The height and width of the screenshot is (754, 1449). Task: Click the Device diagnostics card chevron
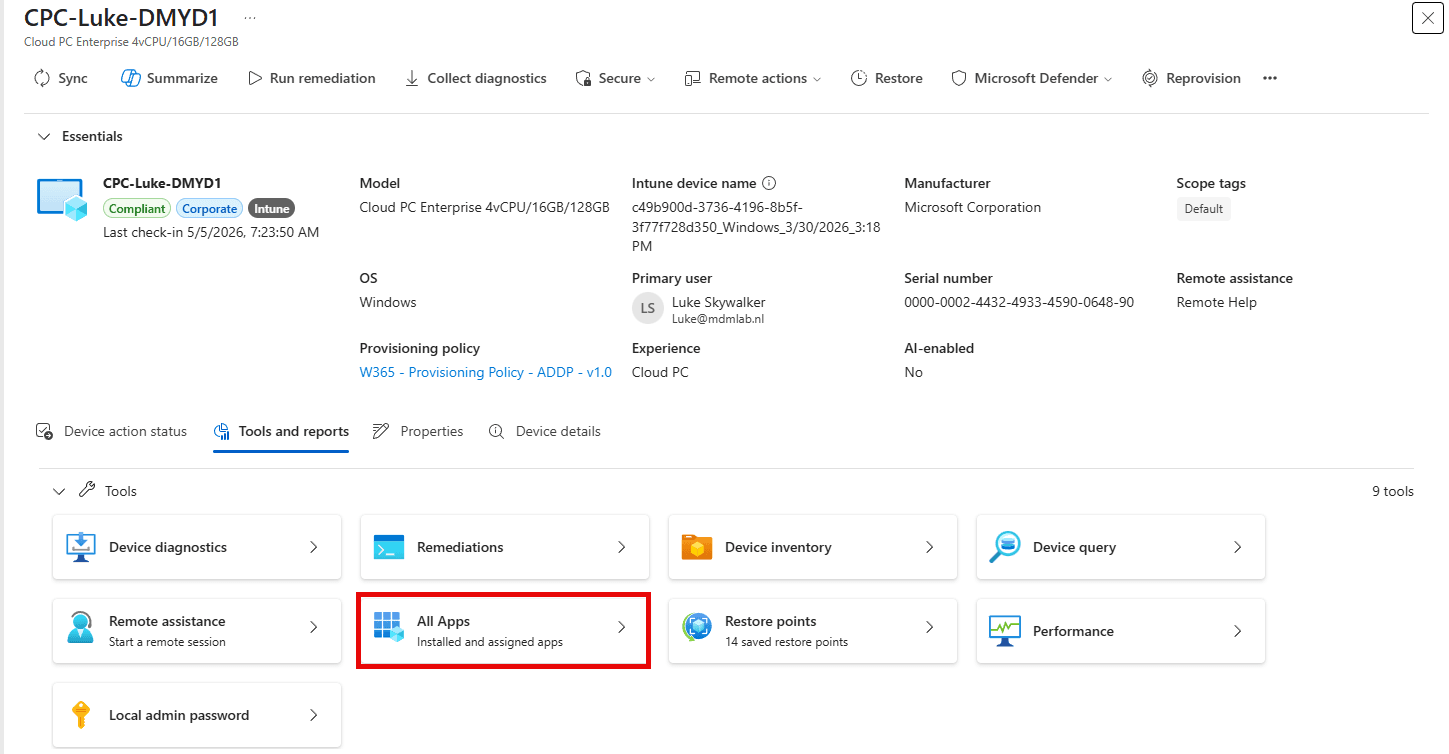tap(313, 547)
